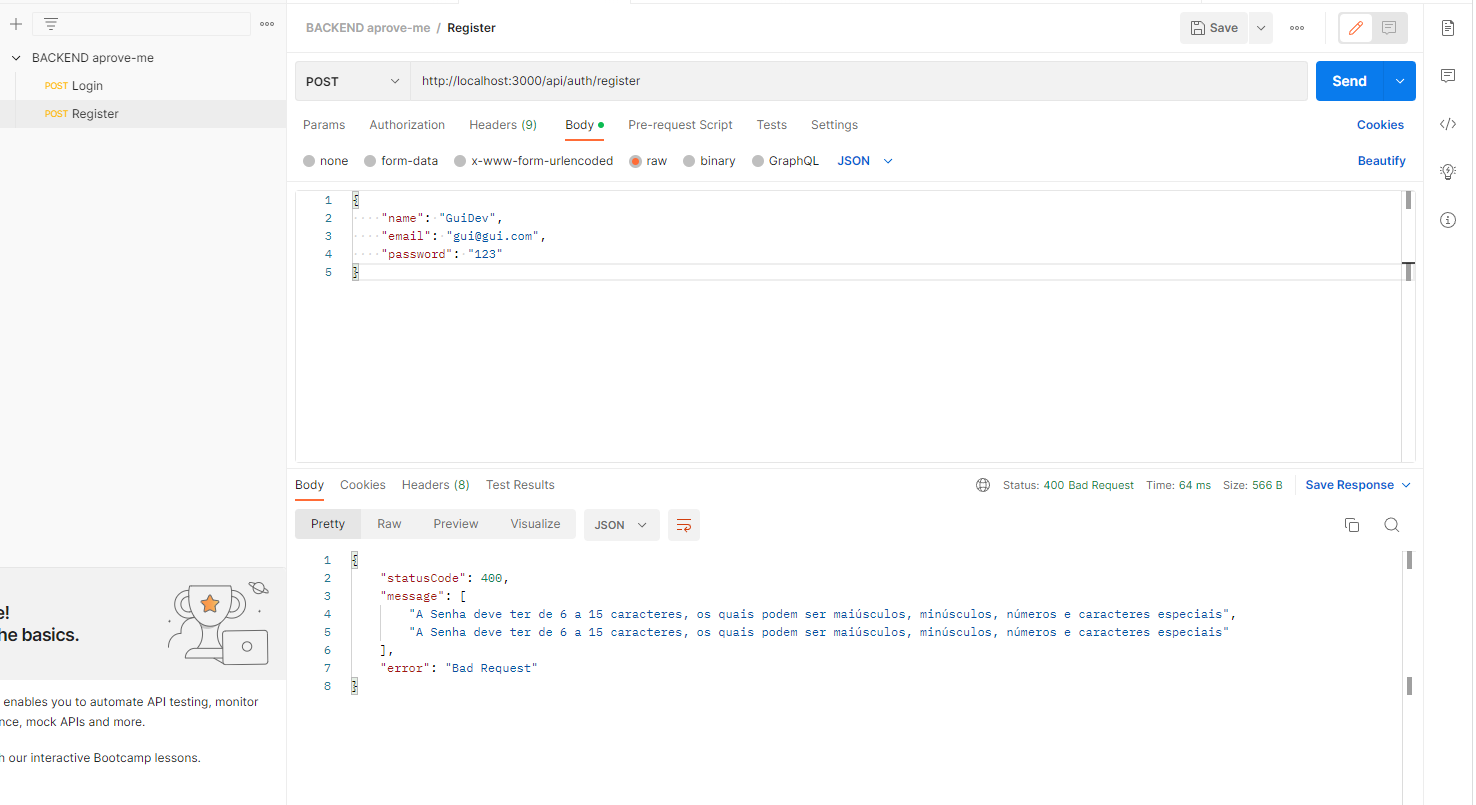Image resolution: width=1476 pixels, height=805 pixels.
Task: Open Postbot suggestions via lightbulb icon
Action: 1448,171
